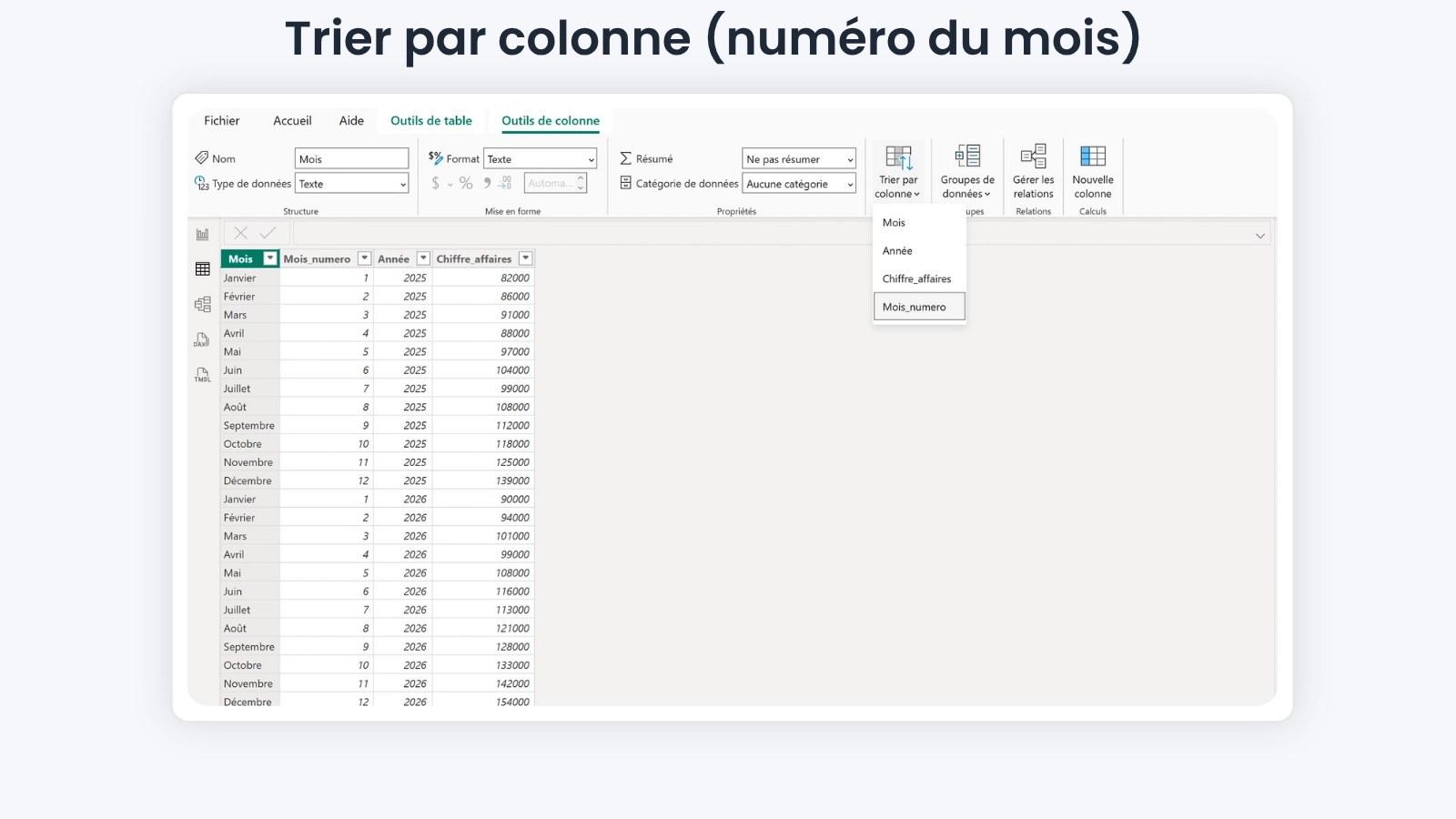Open filter arrow on Mois_numero column
This screenshot has width=1456, height=819.
[x=364, y=258]
